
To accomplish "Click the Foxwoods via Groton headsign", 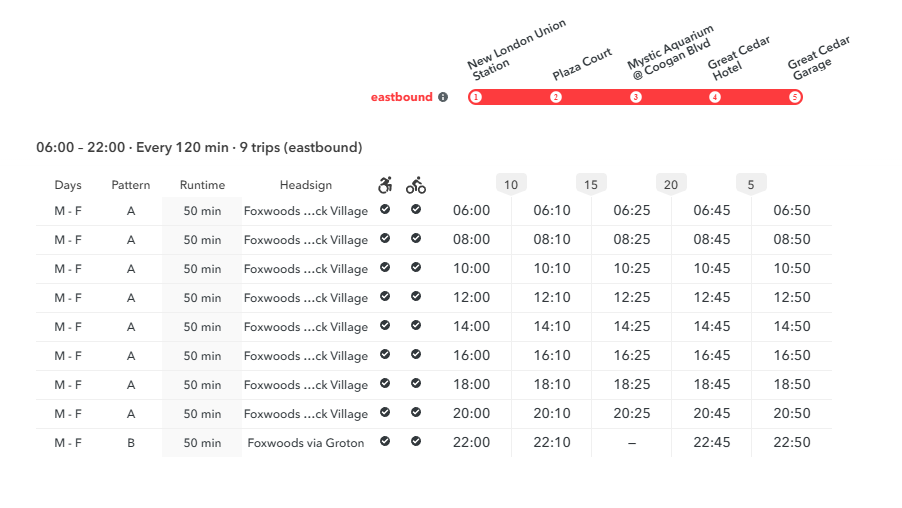I will click(305, 443).
